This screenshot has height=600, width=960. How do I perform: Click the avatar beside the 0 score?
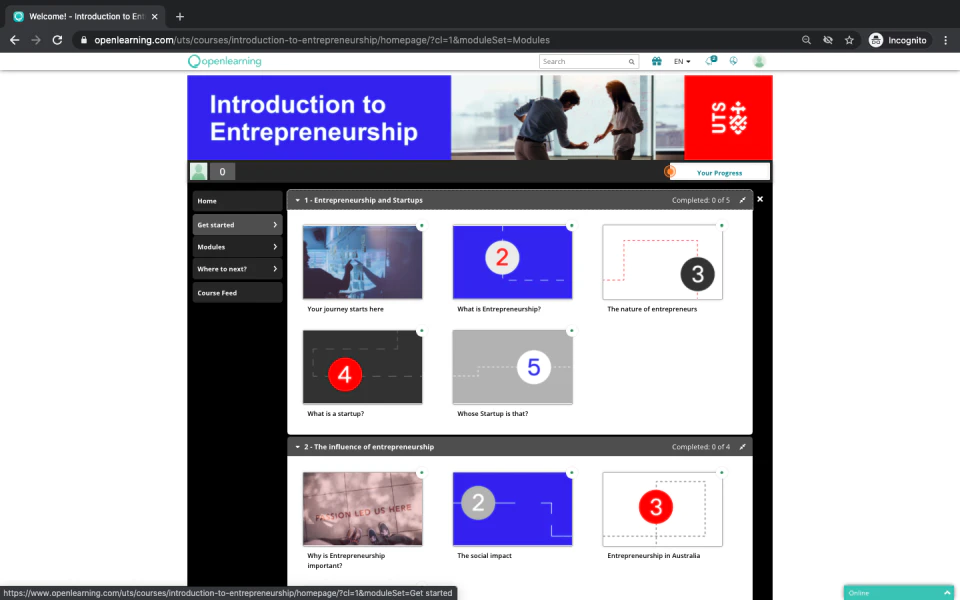pos(198,171)
